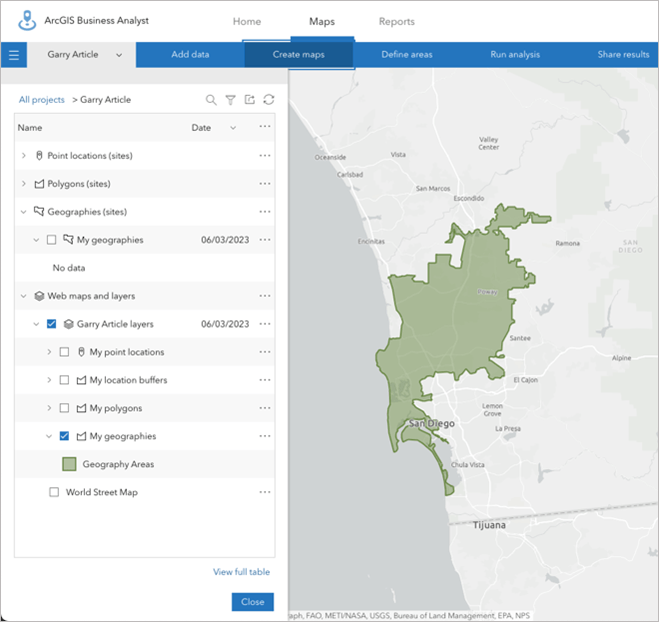Open options for checked My geographies layer
The width and height of the screenshot is (659, 622).
coord(265,436)
